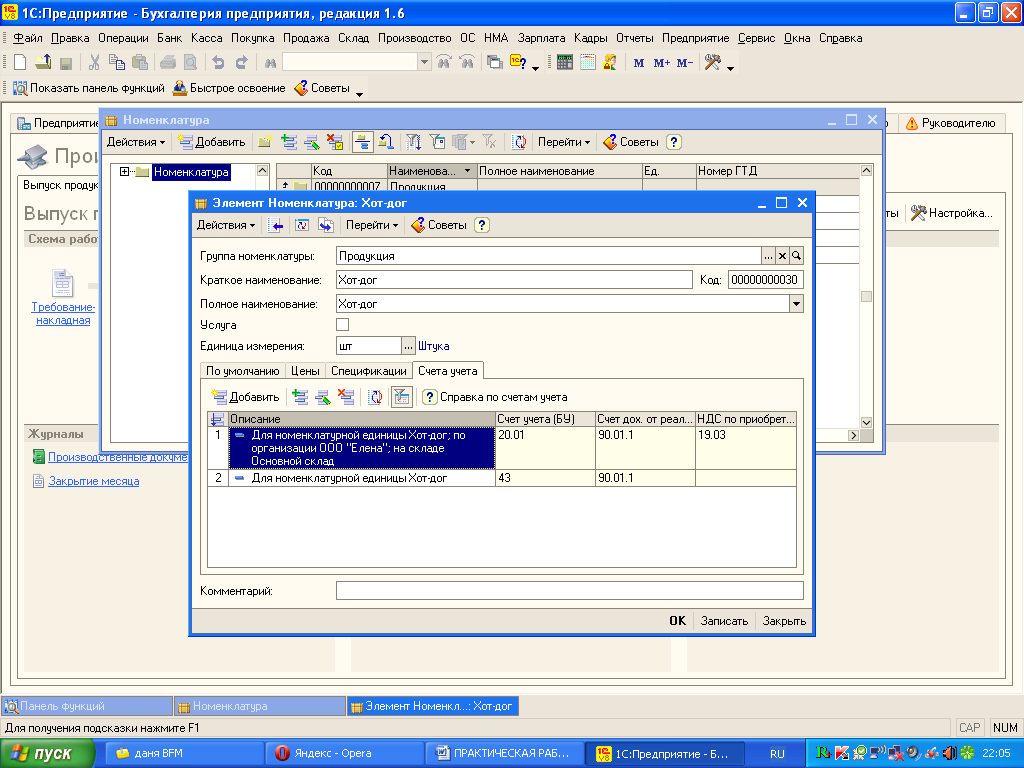The width and height of the screenshot is (1024, 768).
Task: Click the Cut scissors icon
Action: (x=94, y=63)
